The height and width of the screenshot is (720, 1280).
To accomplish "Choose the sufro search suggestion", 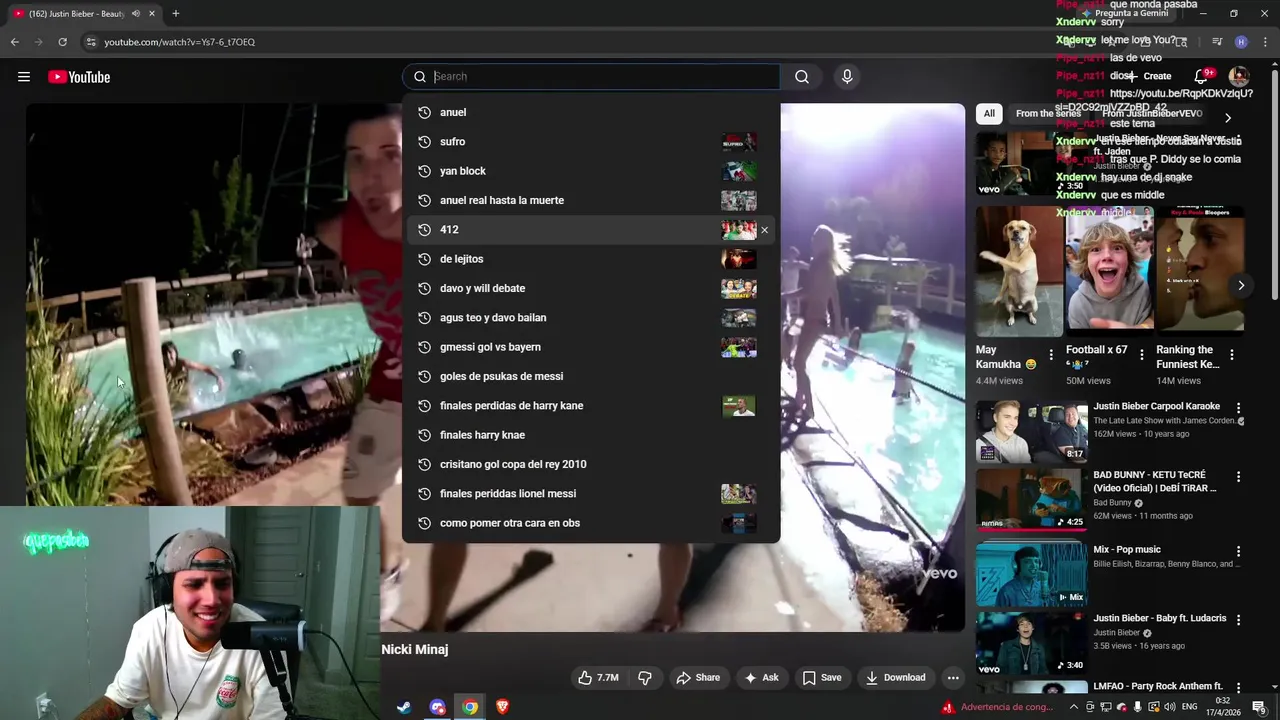I will (591, 142).
